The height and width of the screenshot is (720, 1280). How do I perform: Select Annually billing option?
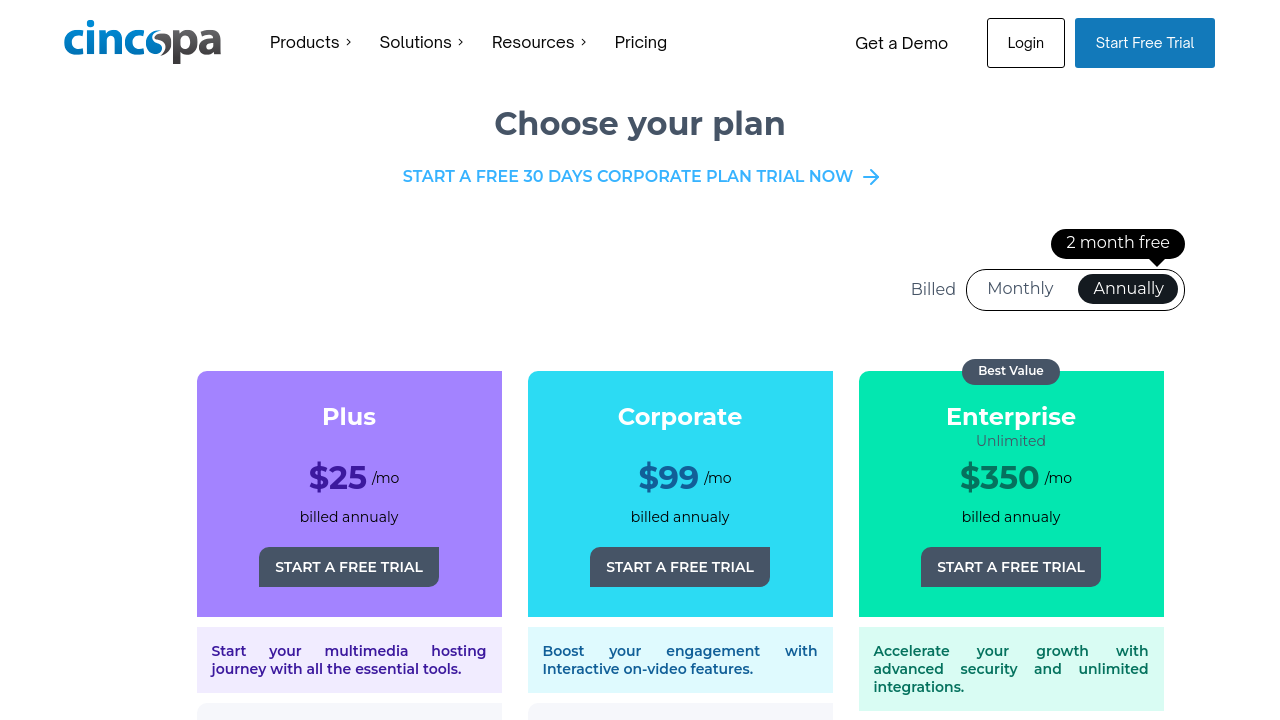[x=1128, y=289]
